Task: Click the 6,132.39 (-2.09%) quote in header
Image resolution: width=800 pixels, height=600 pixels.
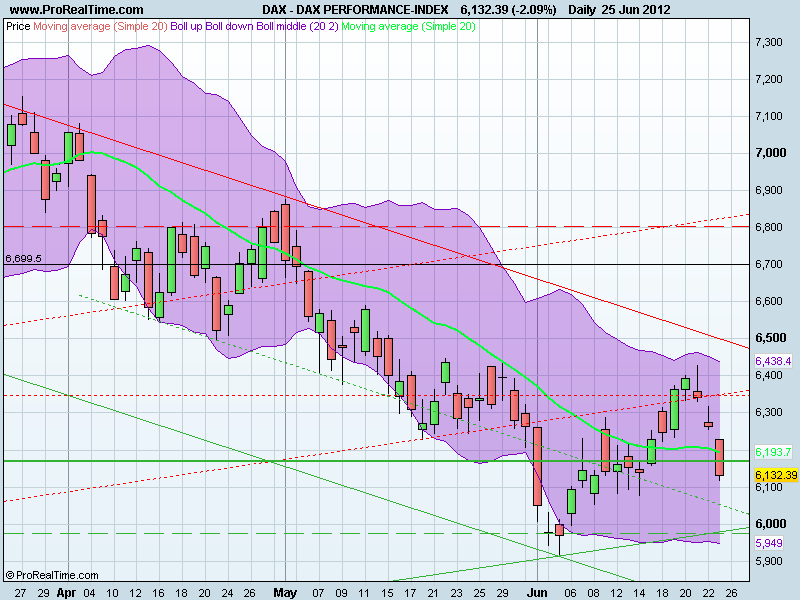Action: coord(508,9)
